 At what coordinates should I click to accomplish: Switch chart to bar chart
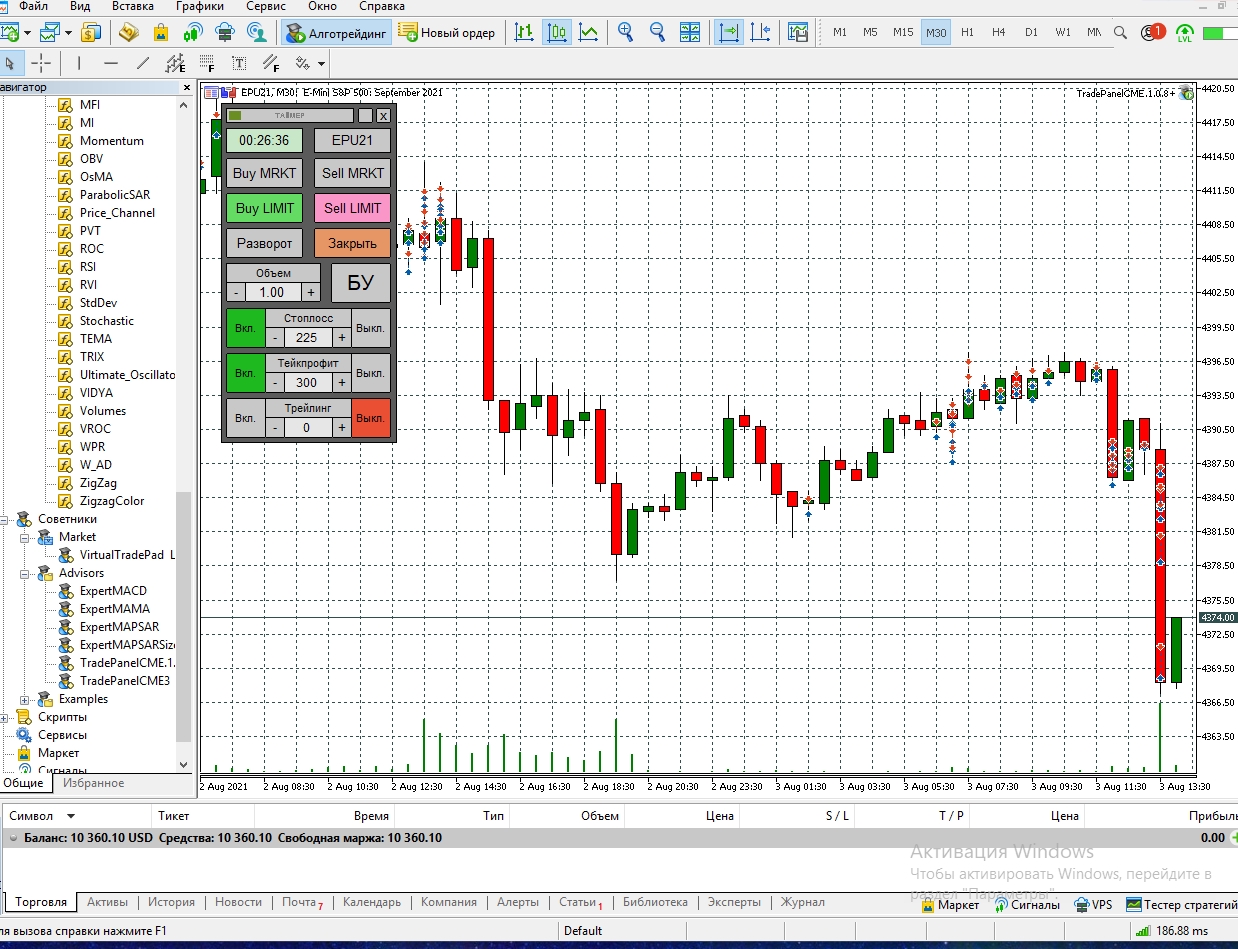[524, 32]
